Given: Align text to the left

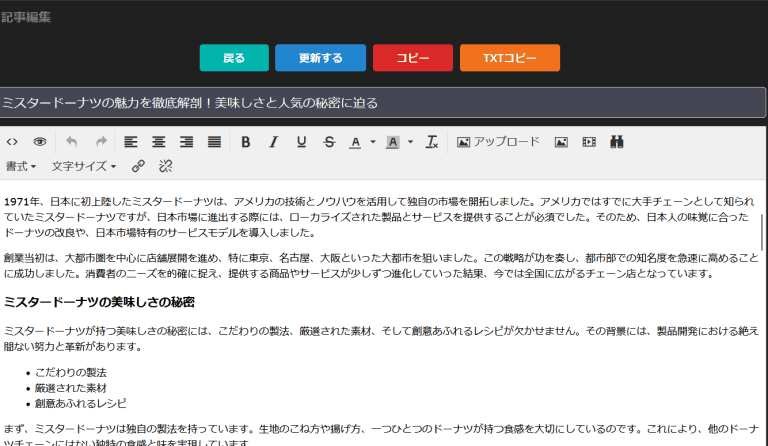Looking at the screenshot, I should pyautogui.click(x=131, y=142).
